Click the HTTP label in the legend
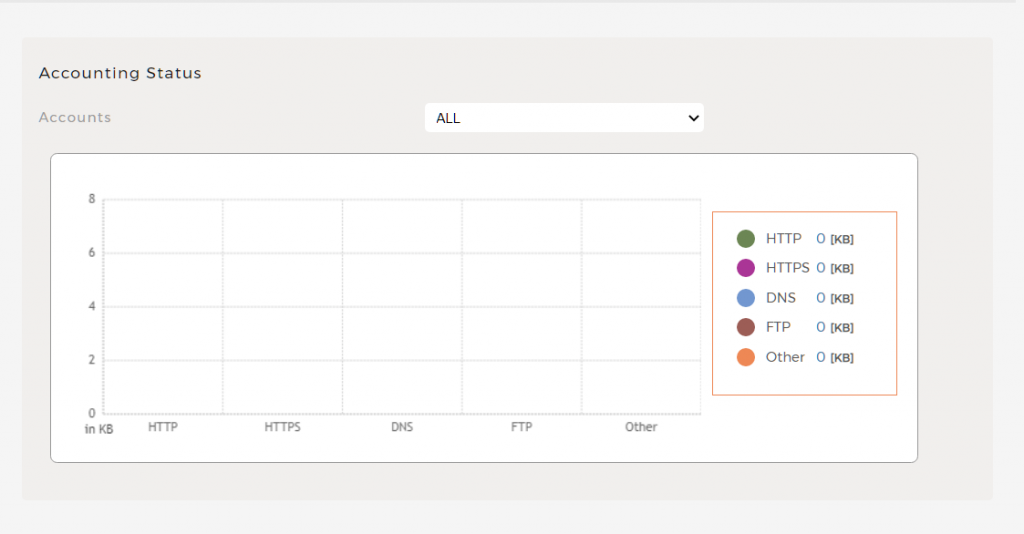Viewport: 1024px width, 534px height. [x=783, y=239]
